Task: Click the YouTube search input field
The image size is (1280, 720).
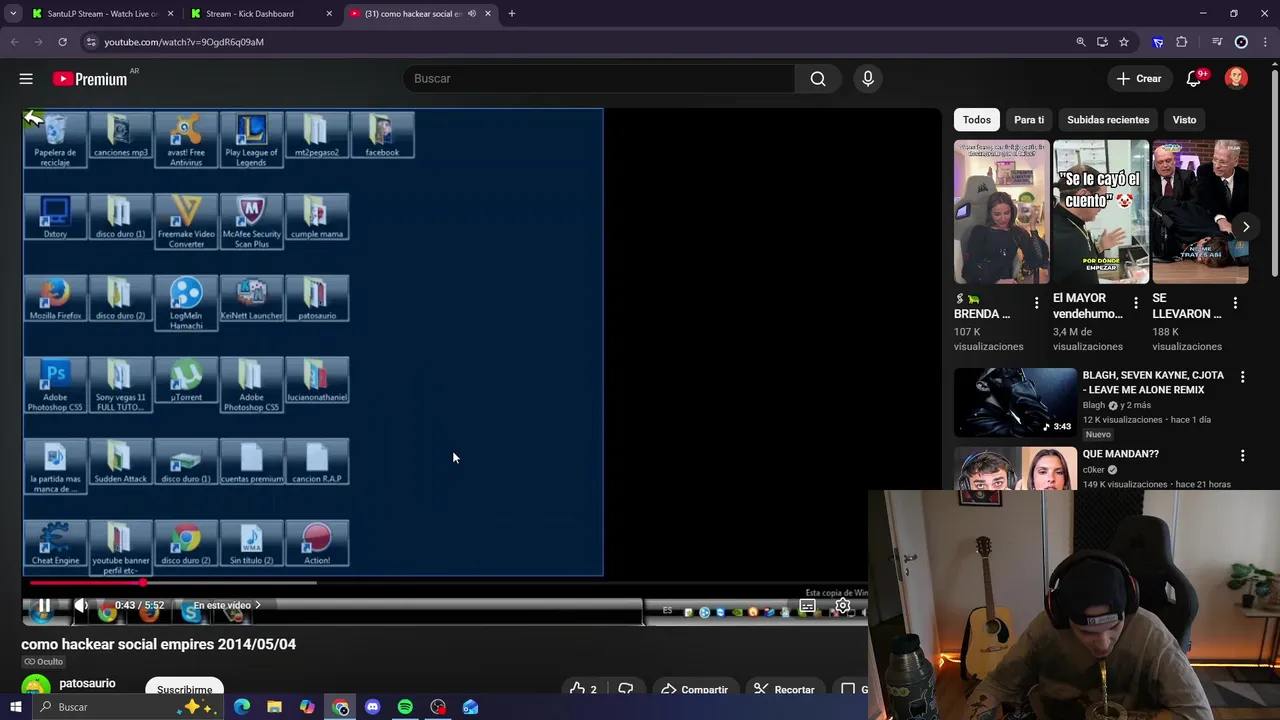Action: [x=600, y=79]
